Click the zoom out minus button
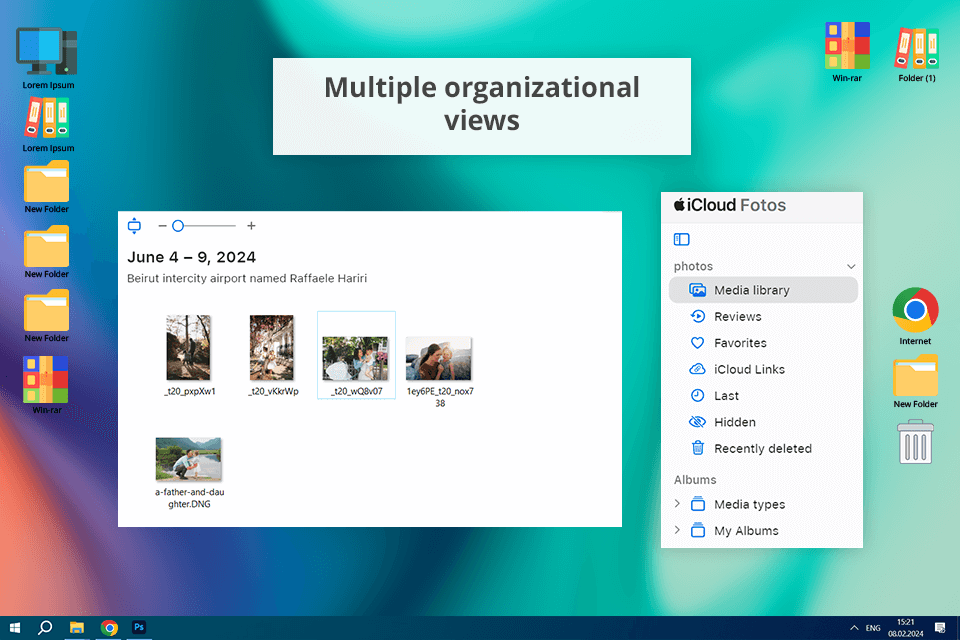The width and height of the screenshot is (960, 640). [162, 226]
